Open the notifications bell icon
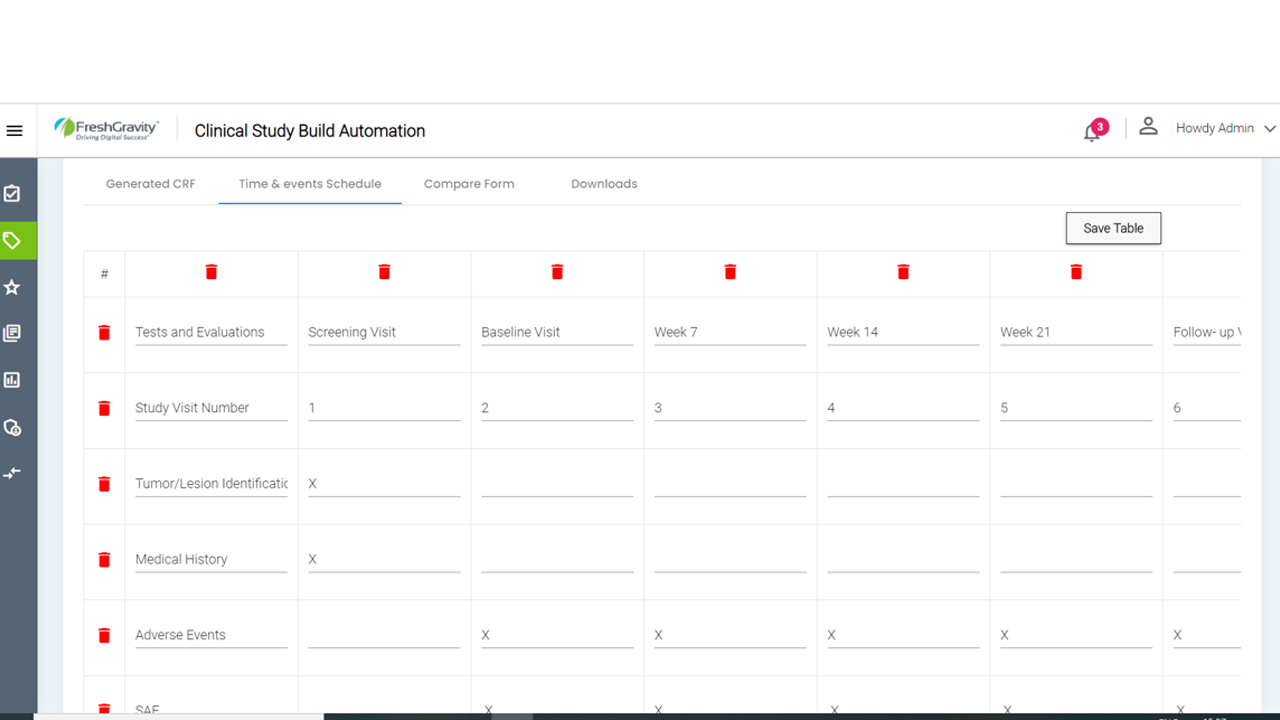Screen dimensions: 1280x720 click(1092, 132)
